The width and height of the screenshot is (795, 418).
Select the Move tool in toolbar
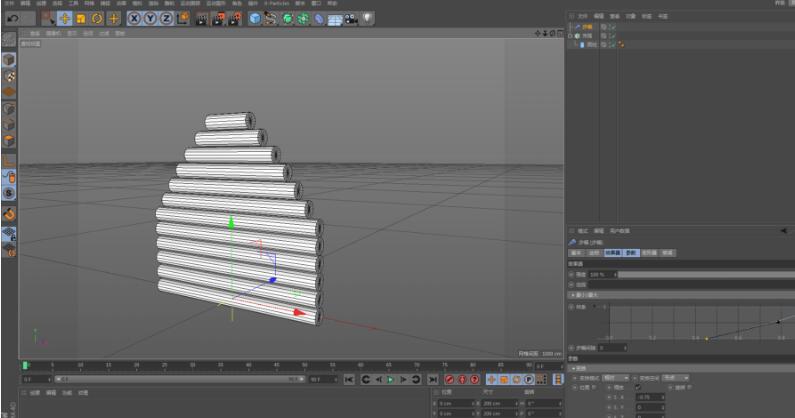pyautogui.click(x=65, y=18)
